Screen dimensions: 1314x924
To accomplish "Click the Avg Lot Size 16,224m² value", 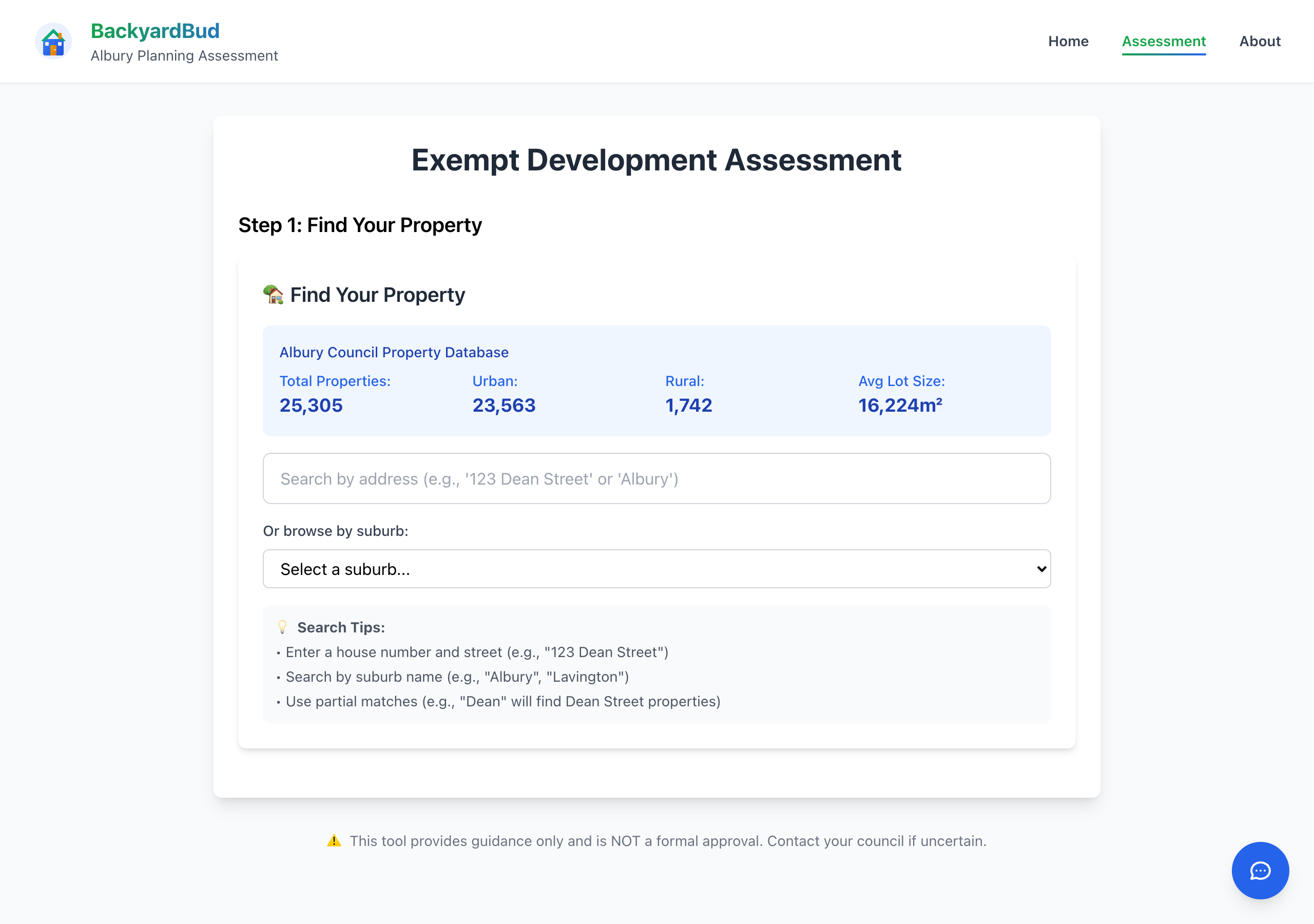I will (900, 406).
